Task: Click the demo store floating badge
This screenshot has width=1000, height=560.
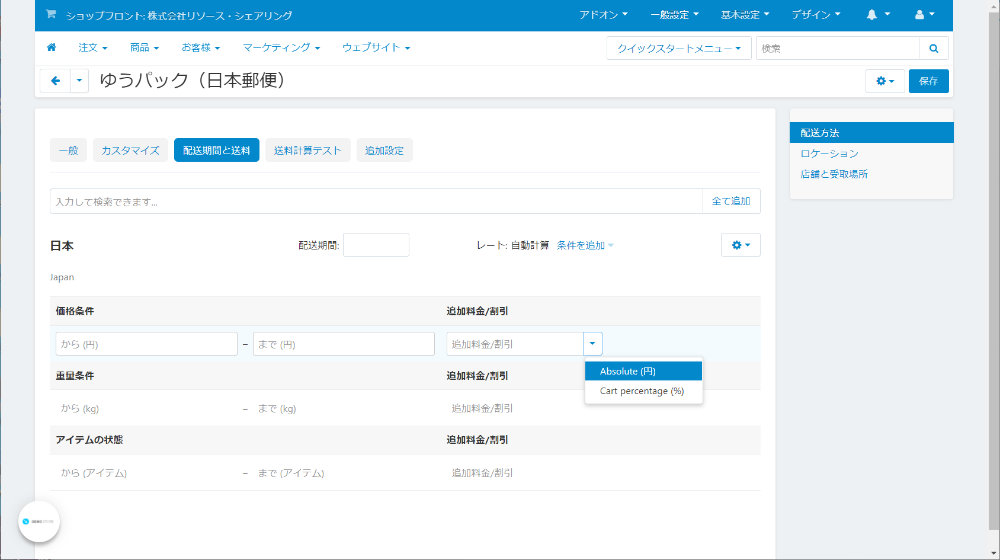Action: coord(39,521)
